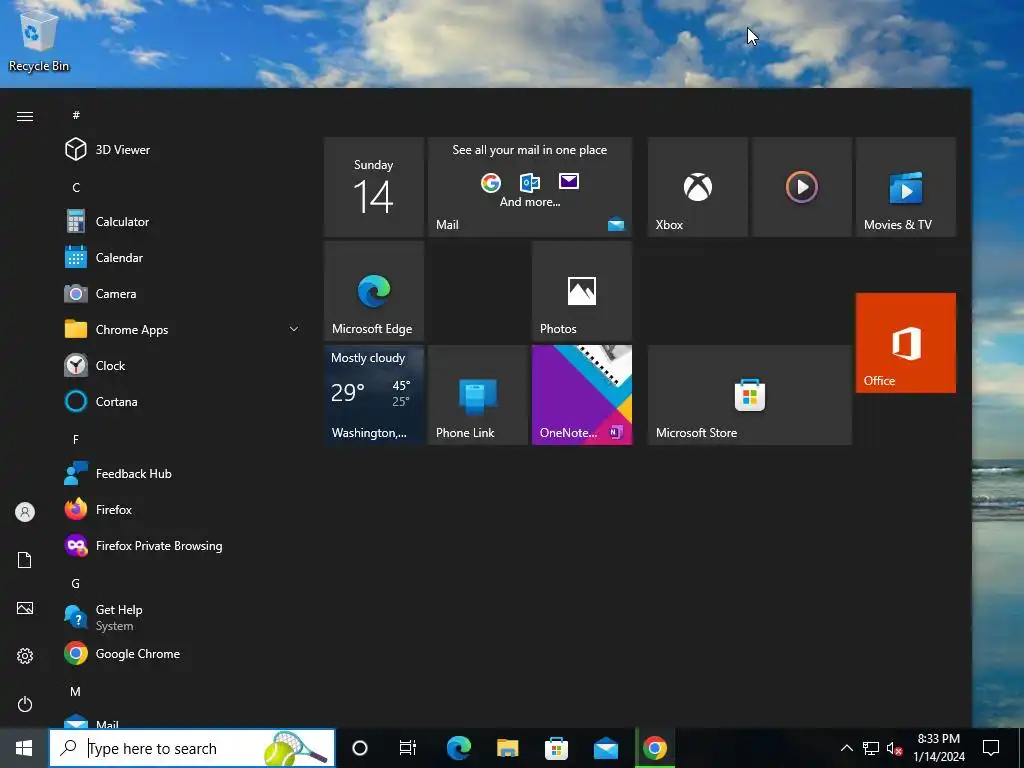1024x768 pixels.
Task: Open the Movies & TV tile
Action: click(x=906, y=187)
